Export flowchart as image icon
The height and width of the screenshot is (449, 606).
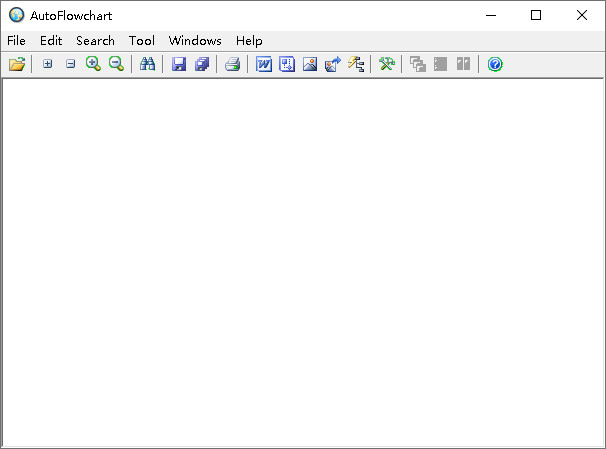click(x=310, y=64)
